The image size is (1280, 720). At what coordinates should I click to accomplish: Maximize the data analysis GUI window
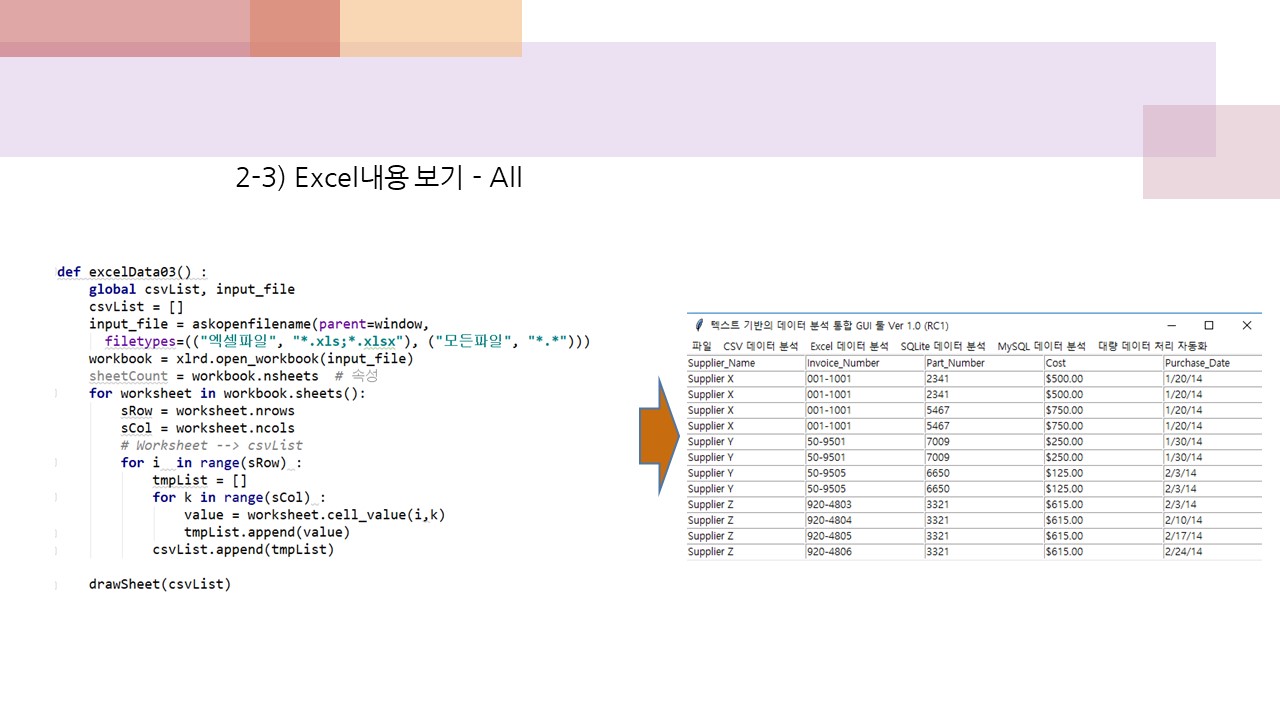pos(1208,325)
